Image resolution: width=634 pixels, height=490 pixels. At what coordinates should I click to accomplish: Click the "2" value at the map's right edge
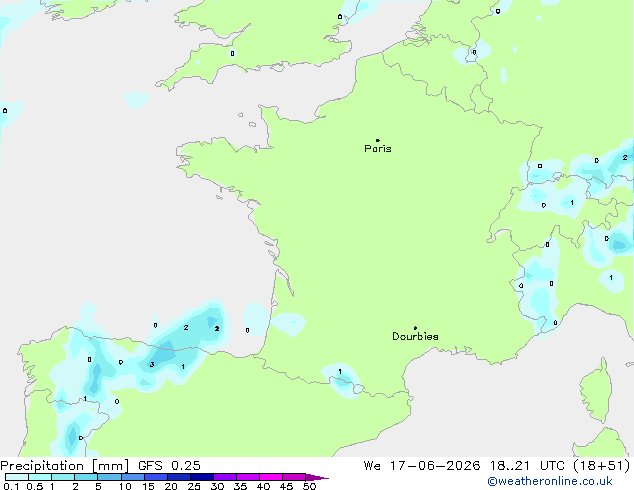(x=625, y=158)
